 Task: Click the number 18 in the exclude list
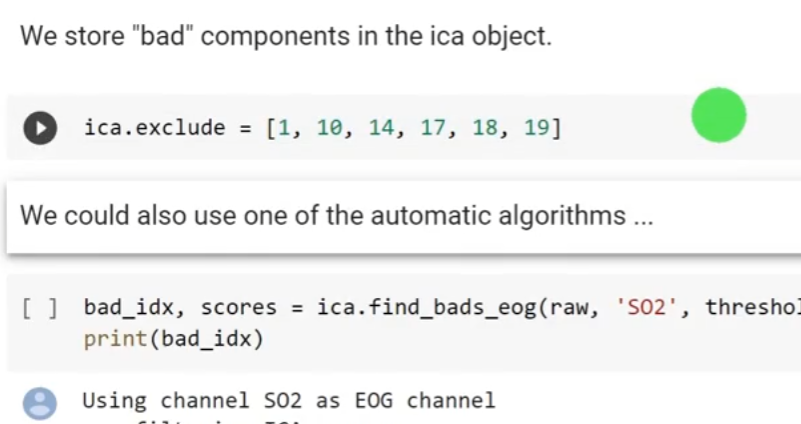[x=485, y=128]
